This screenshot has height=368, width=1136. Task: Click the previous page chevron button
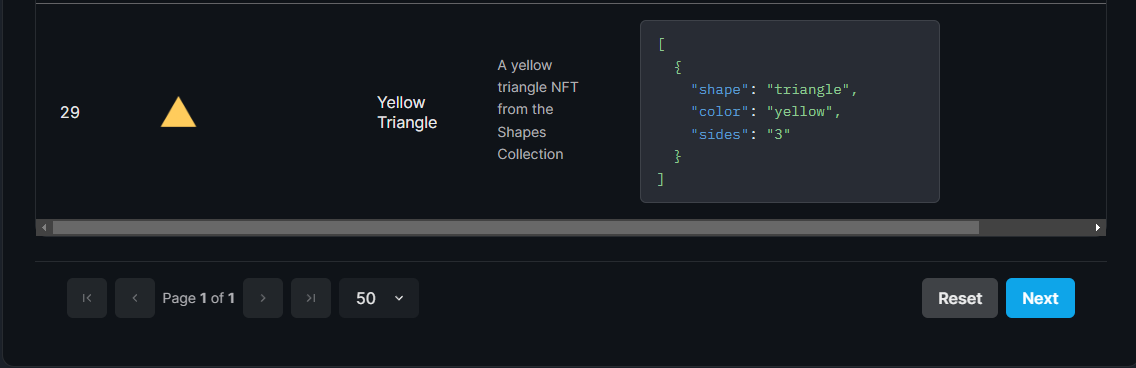pos(135,298)
